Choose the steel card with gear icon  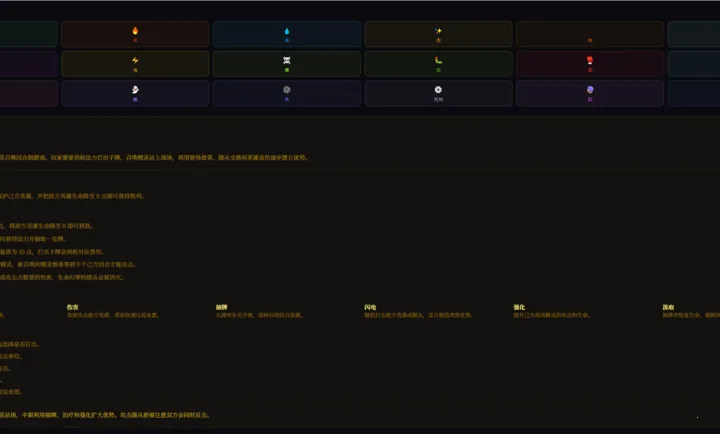(438, 93)
